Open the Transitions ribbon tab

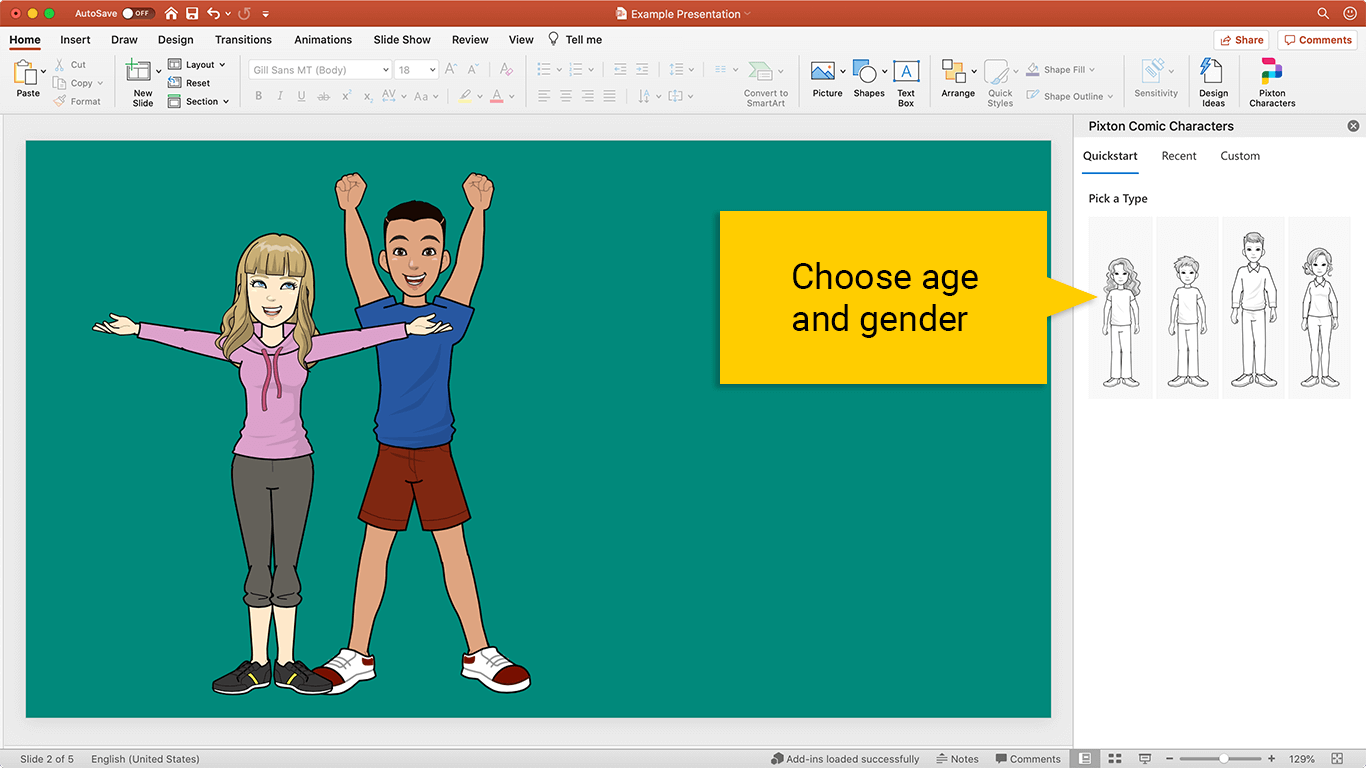point(243,40)
